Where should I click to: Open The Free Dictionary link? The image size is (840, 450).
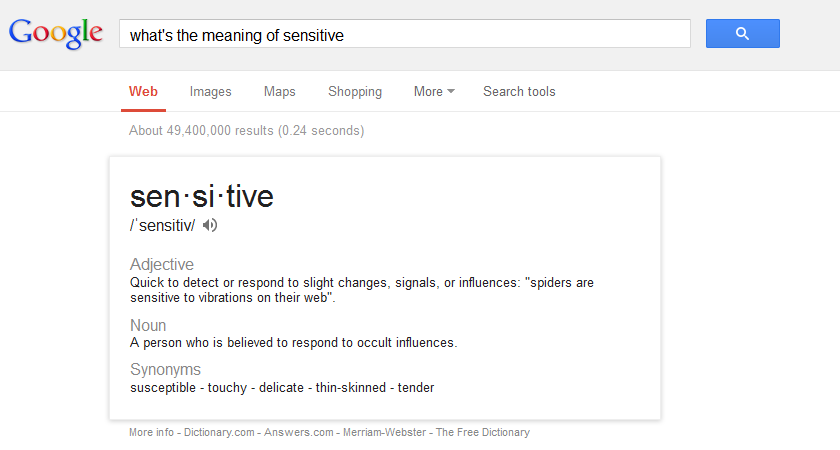482,433
